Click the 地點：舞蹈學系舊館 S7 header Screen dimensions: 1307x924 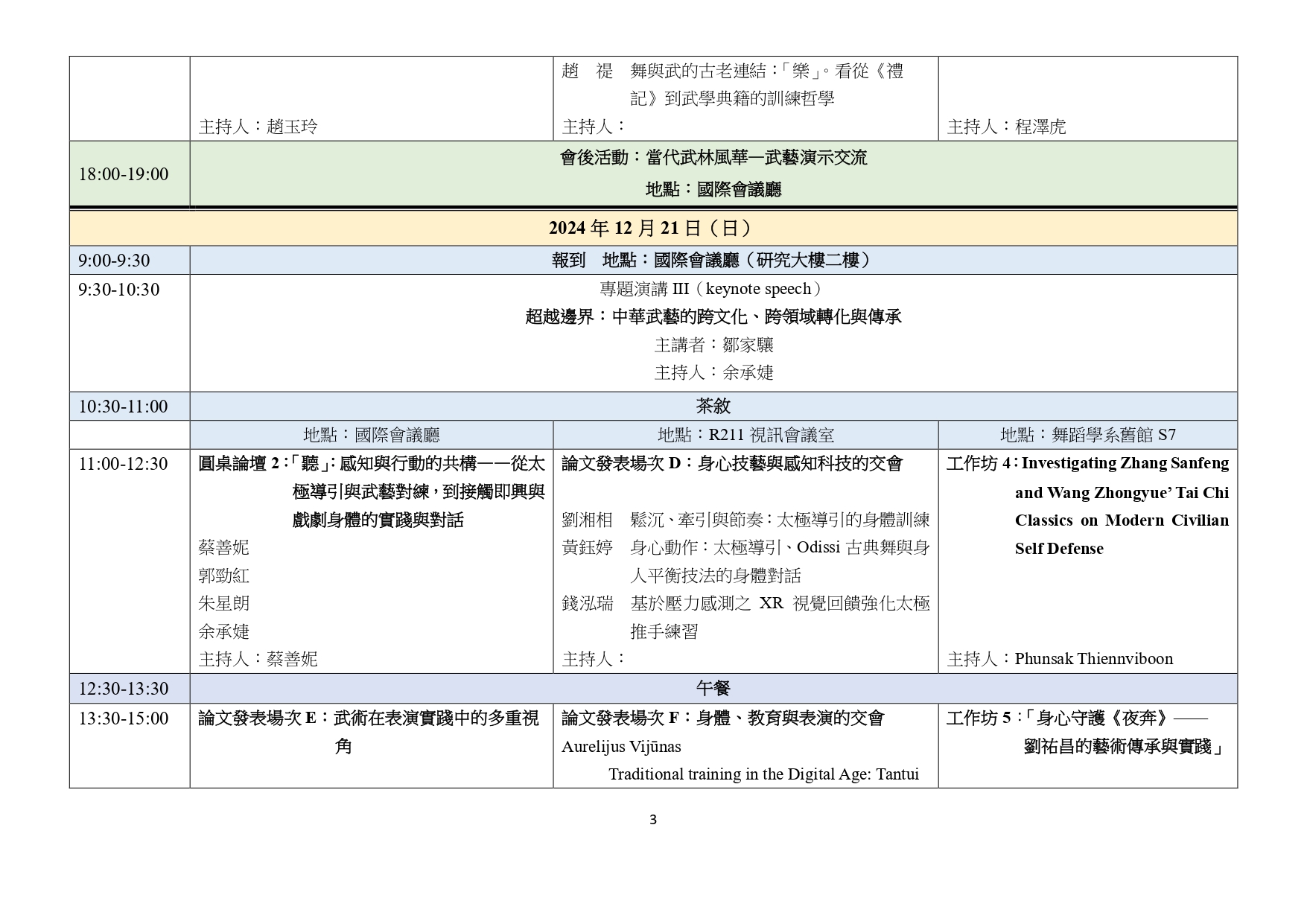tap(1087, 435)
